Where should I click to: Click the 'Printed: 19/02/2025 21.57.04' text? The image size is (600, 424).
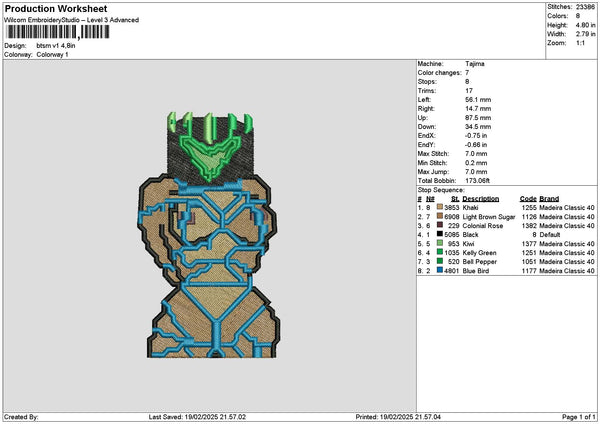pyautogui.click(x=398, y=417)
